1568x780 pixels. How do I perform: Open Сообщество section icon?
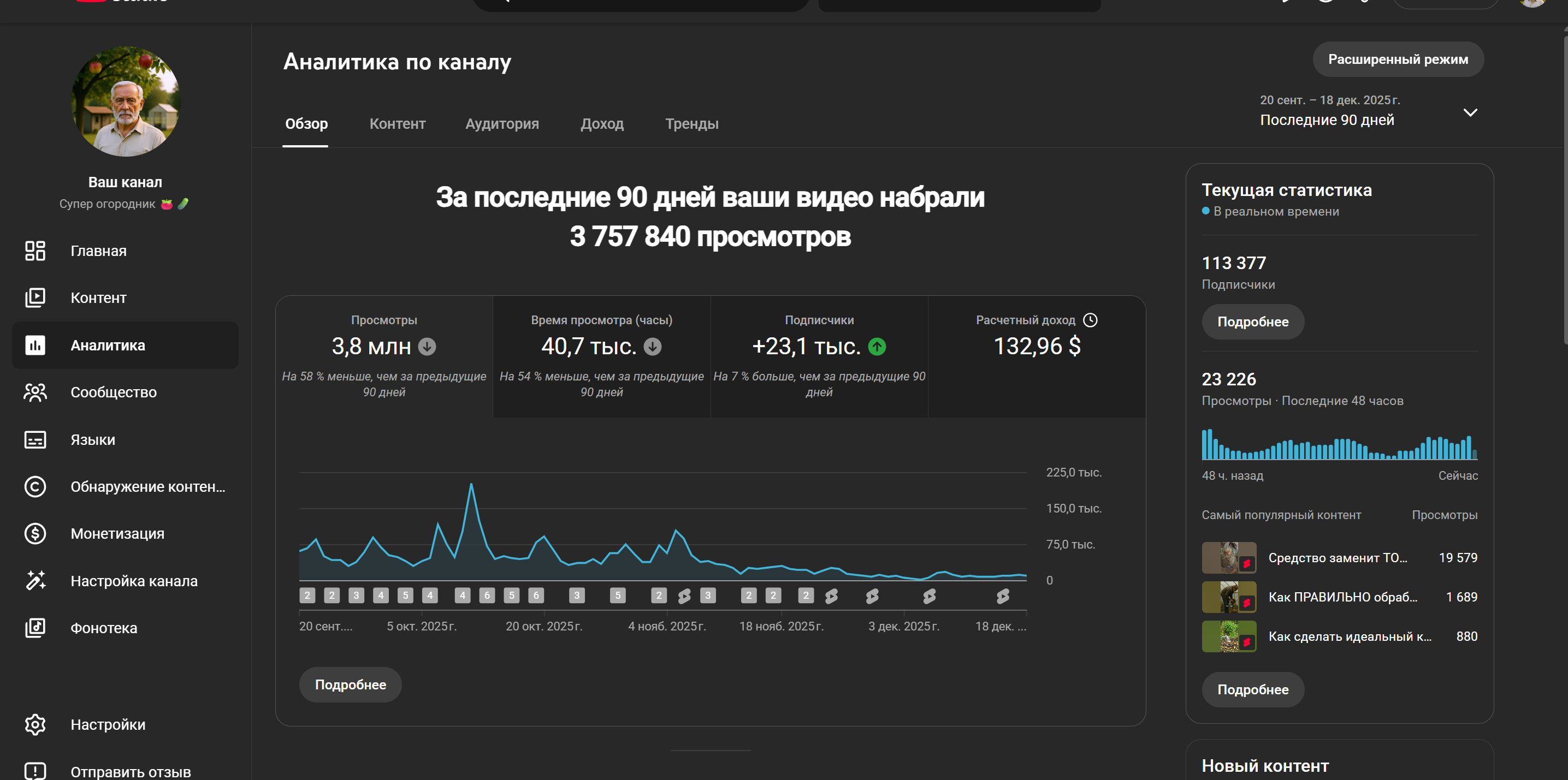[35, 392]
